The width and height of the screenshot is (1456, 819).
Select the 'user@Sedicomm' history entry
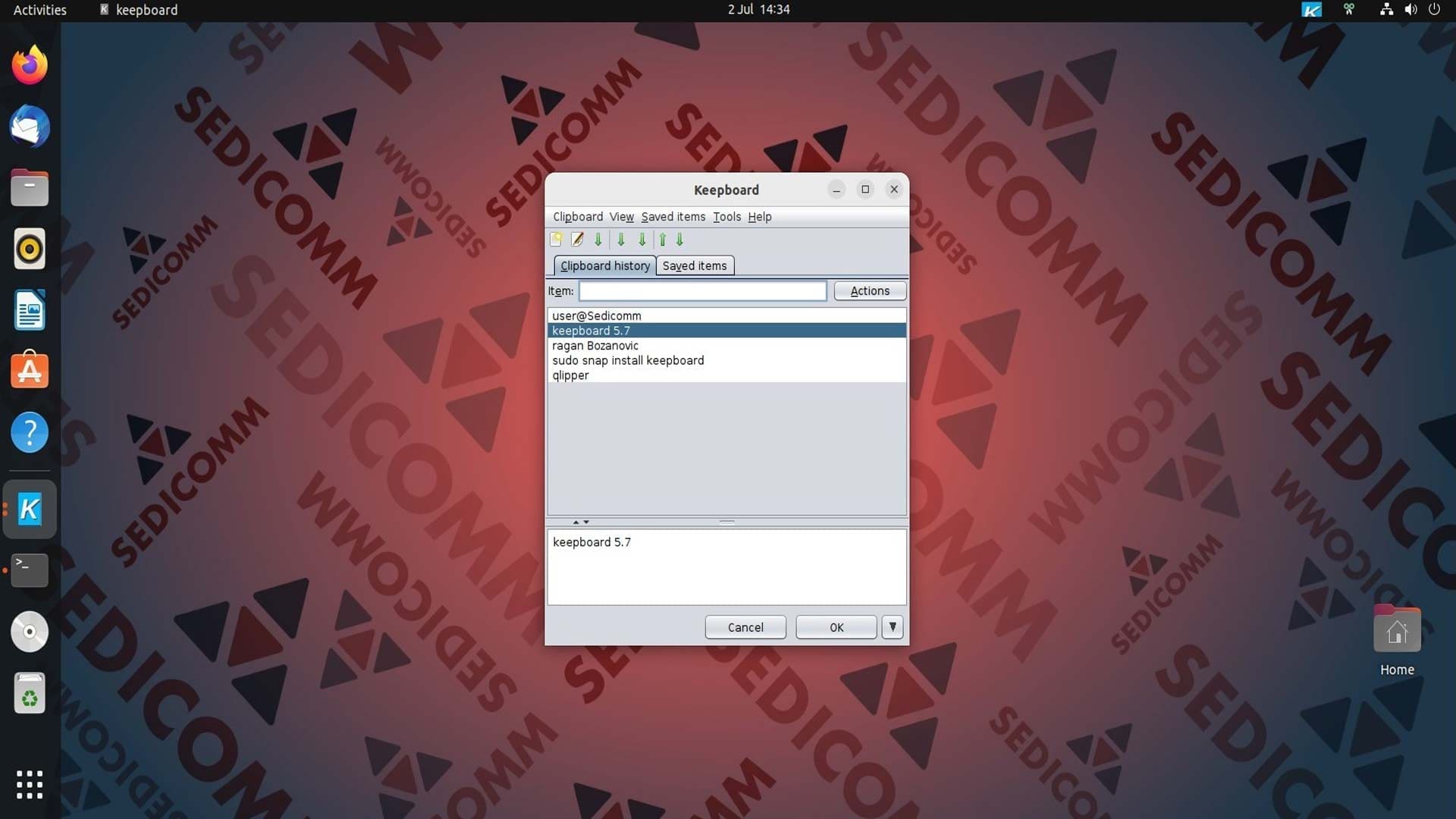[x=726, y=315]
